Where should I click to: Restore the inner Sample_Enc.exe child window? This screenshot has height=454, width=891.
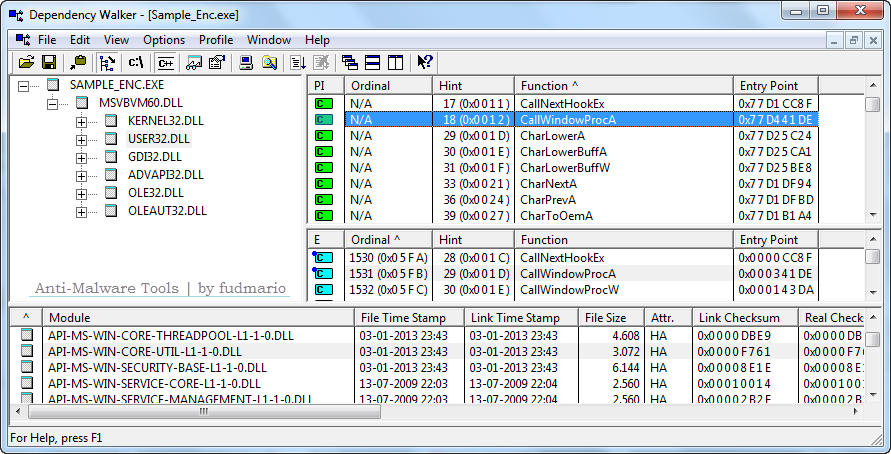coord(853,40)
